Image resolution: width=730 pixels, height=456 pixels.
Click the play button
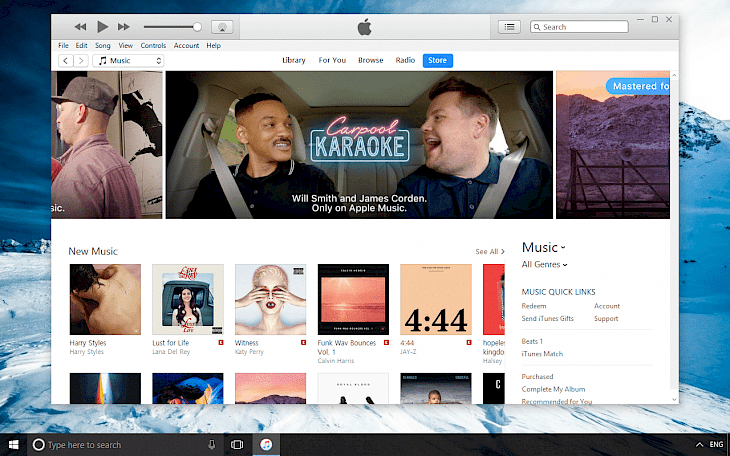(102, 27)
